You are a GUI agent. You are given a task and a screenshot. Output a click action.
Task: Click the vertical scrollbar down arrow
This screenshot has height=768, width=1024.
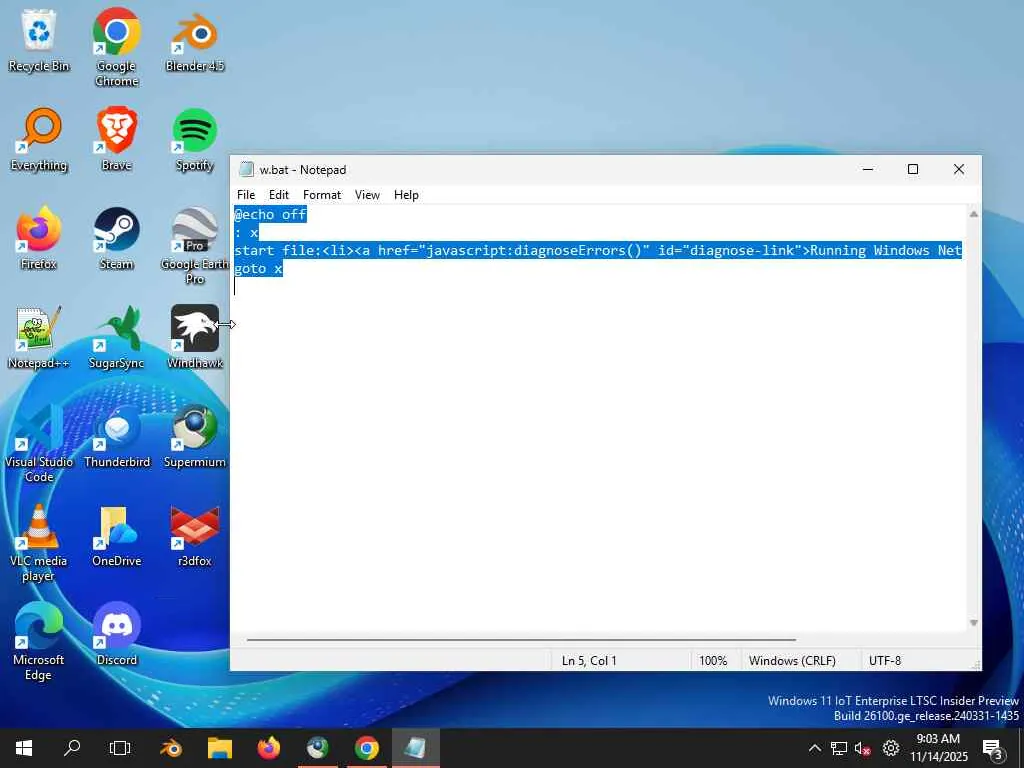pos(974,623)
